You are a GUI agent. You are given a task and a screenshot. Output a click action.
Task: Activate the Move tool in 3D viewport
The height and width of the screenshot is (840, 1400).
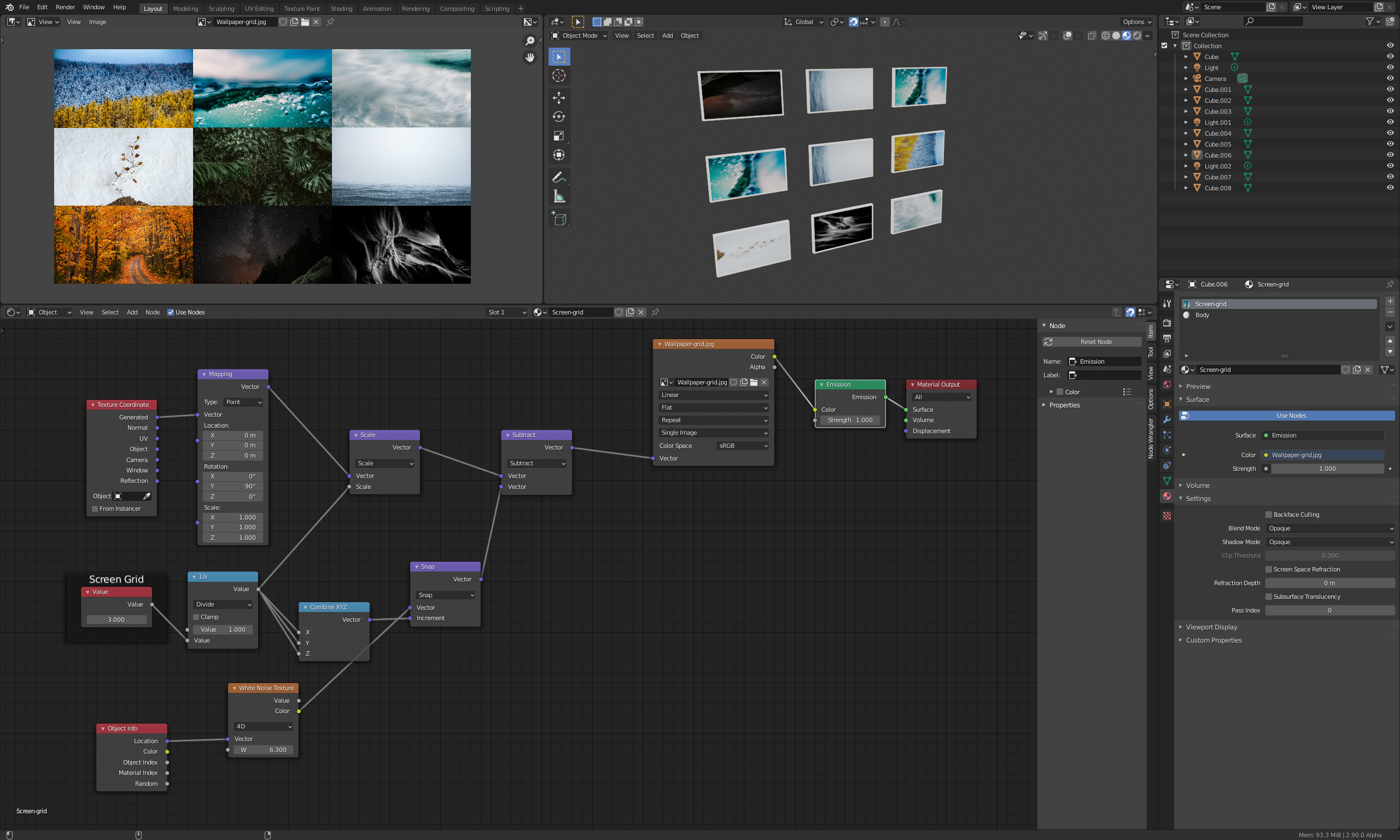coord(558,97)
